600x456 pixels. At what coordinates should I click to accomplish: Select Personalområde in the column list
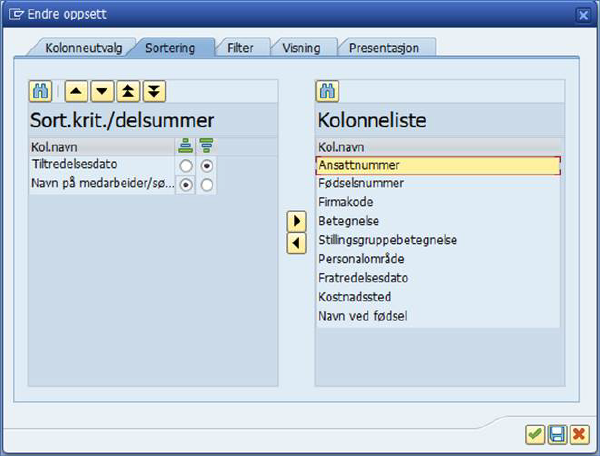tap(438, 259)
